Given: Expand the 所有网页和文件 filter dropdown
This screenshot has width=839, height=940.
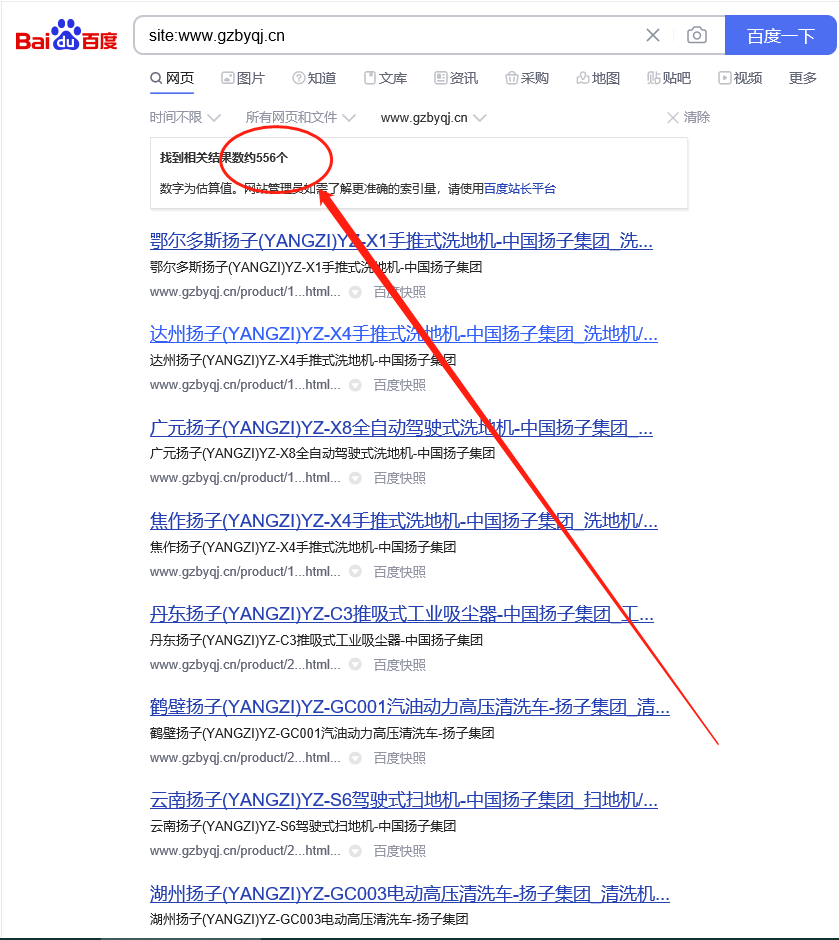Looking at the screenshot, I should pos(301,118).
